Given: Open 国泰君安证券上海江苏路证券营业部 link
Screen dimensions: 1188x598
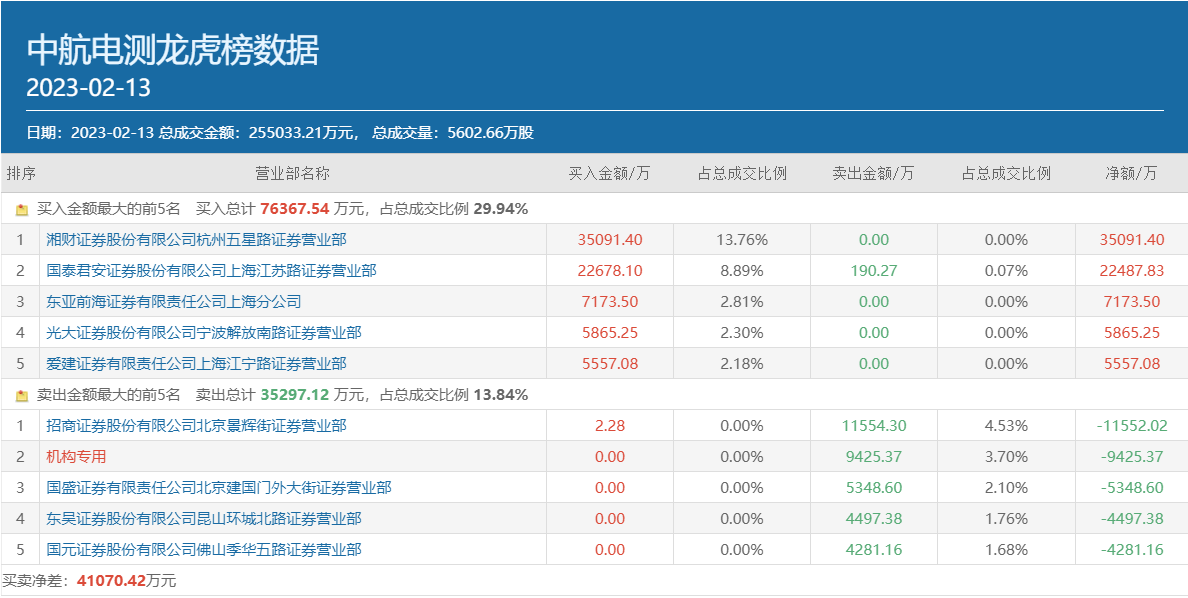Looking at the screenshot, I should click(211, 271).
